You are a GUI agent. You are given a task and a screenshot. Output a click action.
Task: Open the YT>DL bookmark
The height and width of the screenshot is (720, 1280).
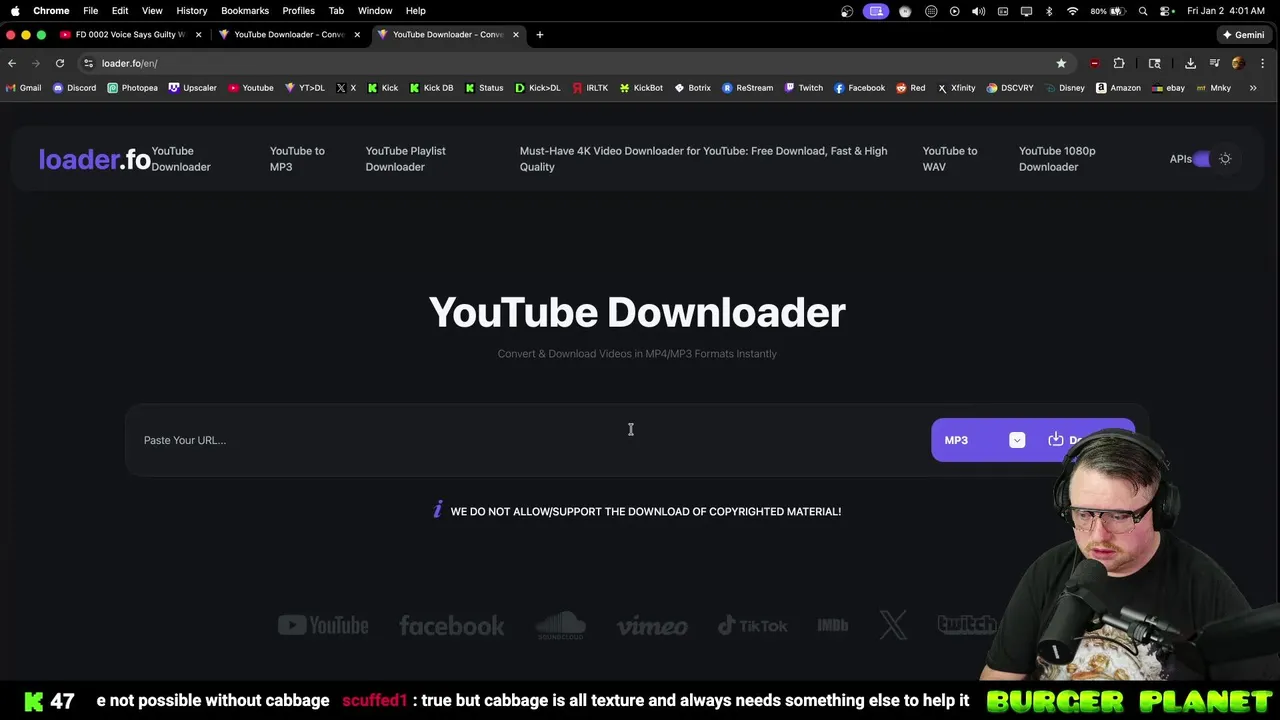[x=305, y=88]
